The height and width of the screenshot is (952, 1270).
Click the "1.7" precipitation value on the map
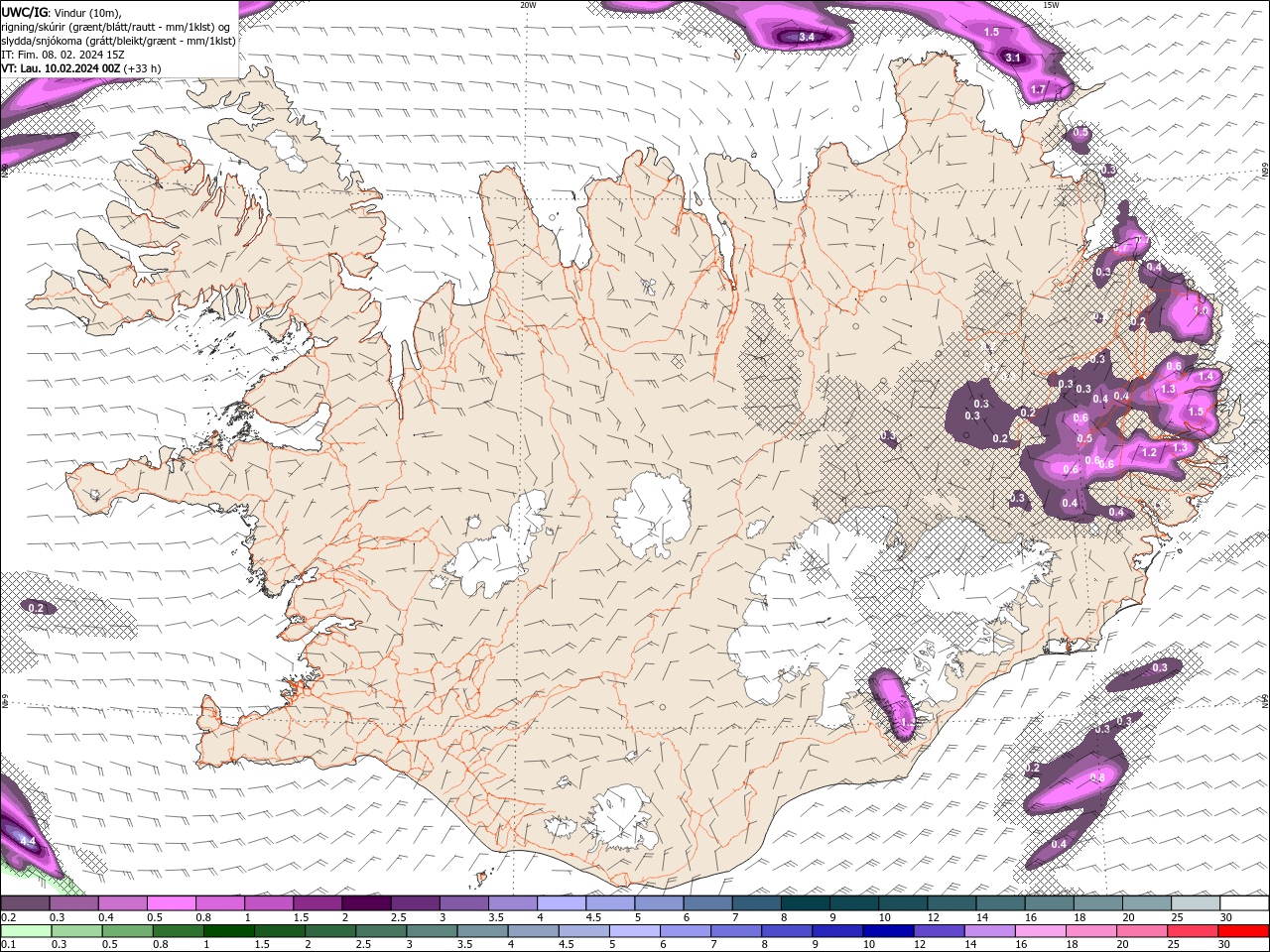tap(1038, 89)
